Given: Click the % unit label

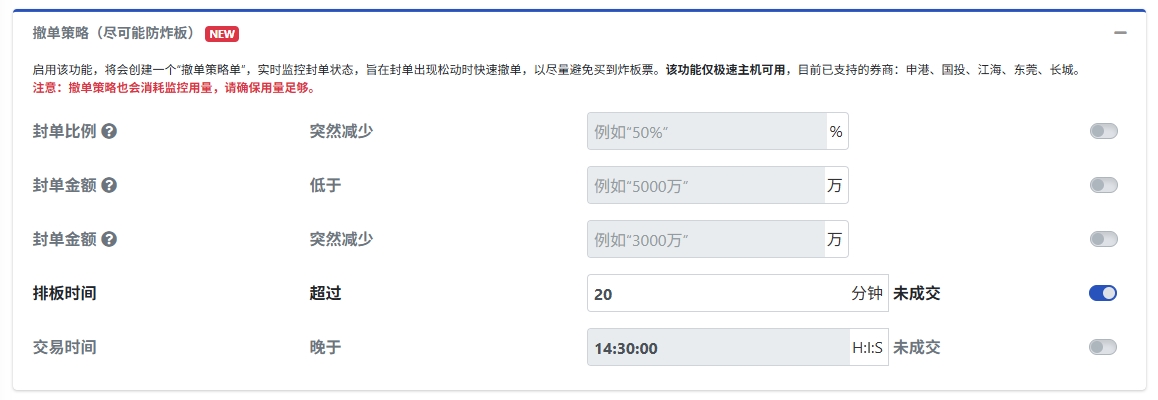Looking at the screenshot, I should tap(836, 131).
